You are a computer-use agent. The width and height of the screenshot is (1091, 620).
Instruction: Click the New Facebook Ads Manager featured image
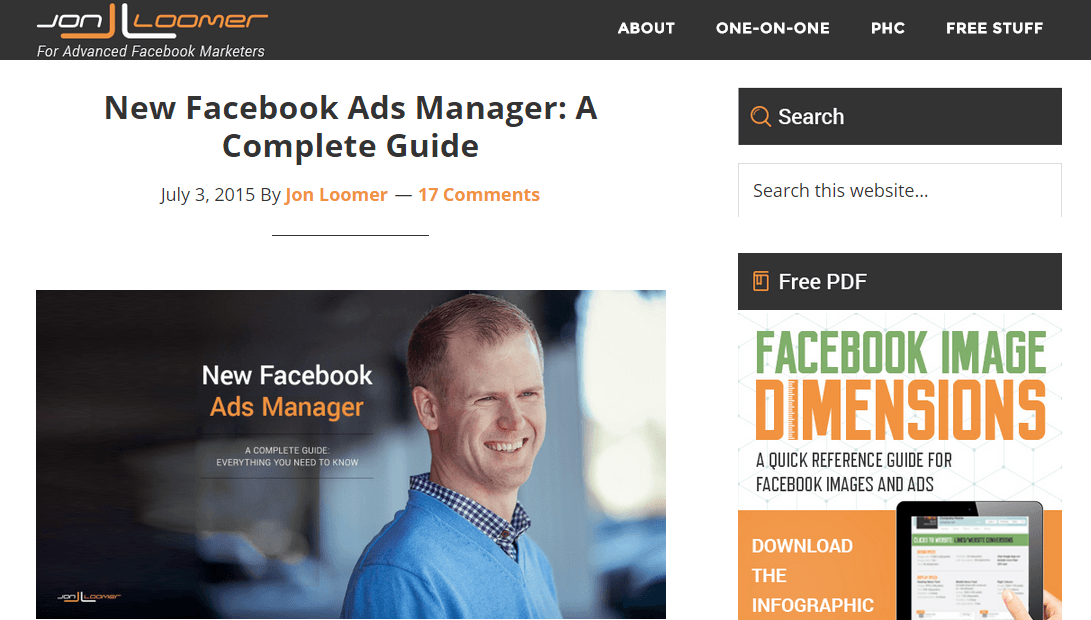click(351, 454)
